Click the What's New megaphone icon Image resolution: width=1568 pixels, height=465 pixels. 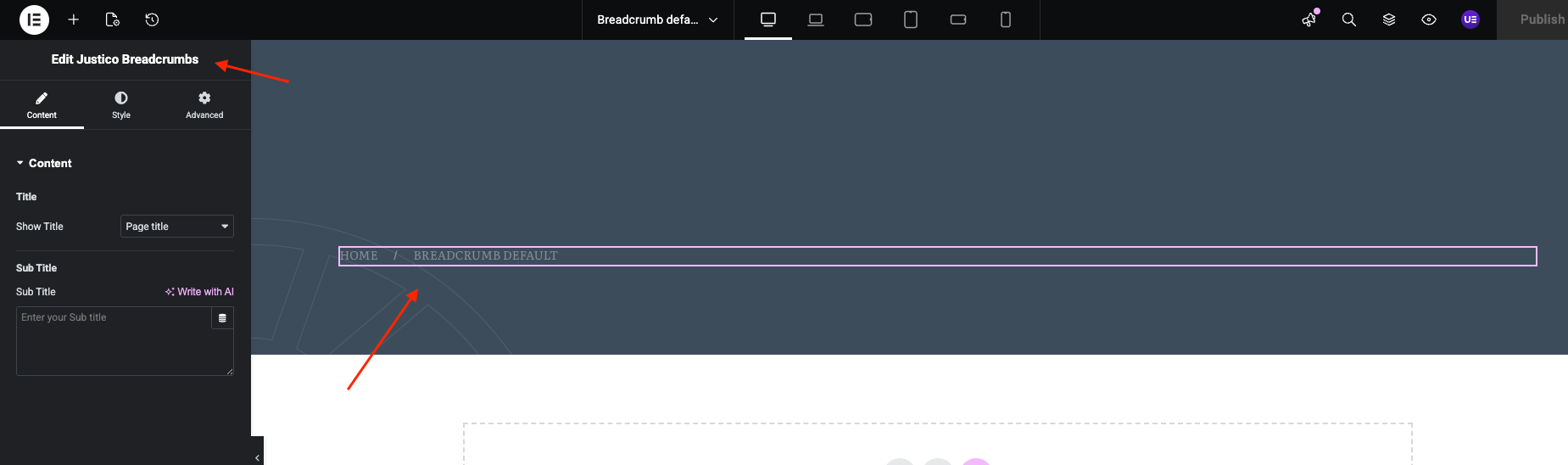click(1310, 20)
